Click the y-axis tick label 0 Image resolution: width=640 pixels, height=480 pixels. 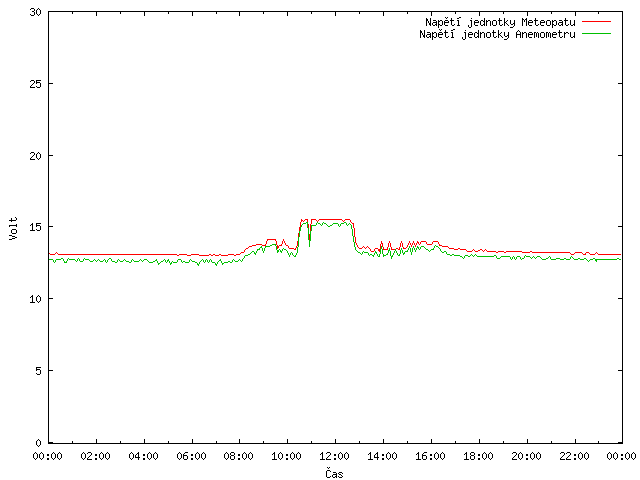(x=38, y=442)
